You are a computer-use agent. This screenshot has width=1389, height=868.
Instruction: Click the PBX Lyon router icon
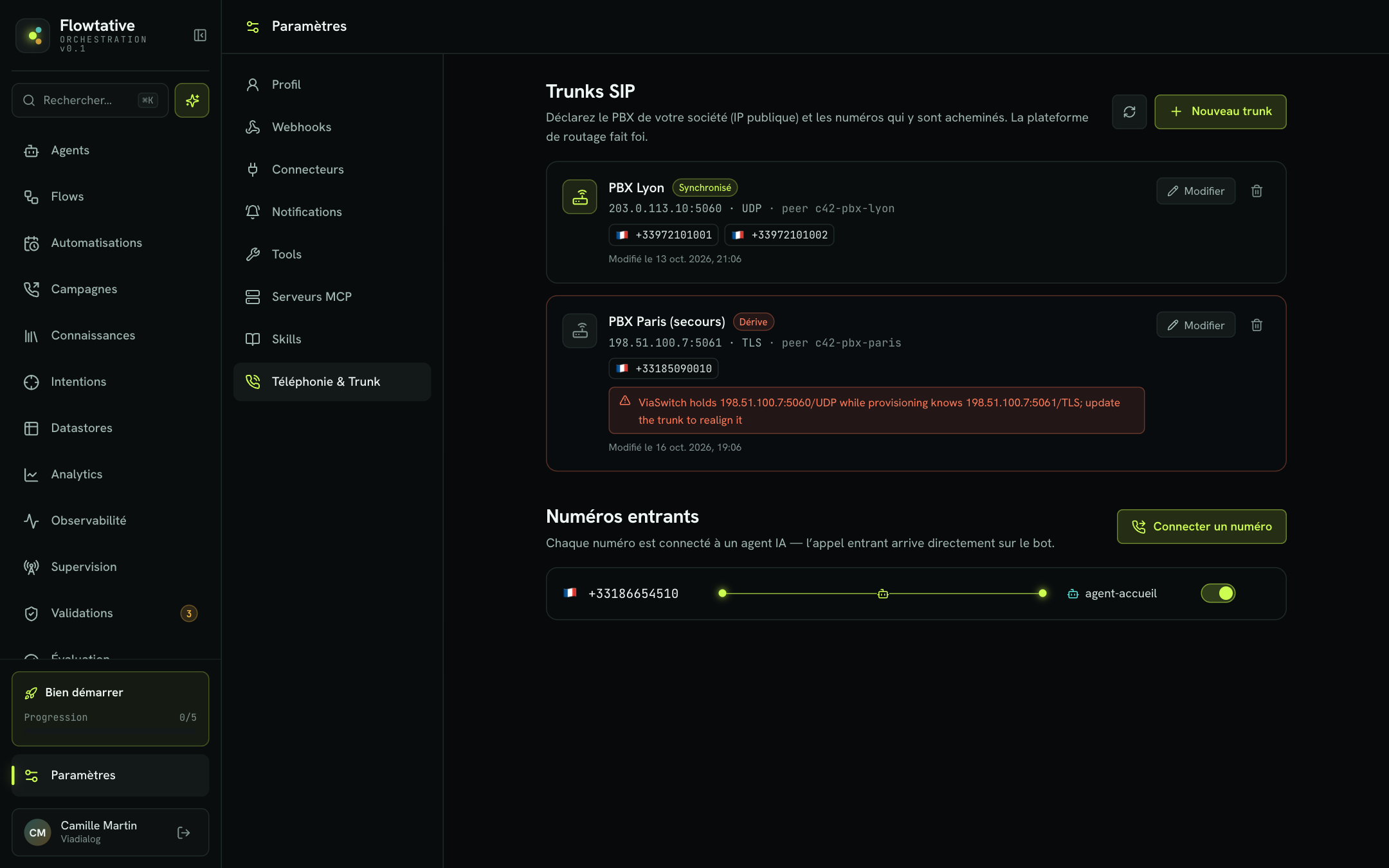coord(579,197)
